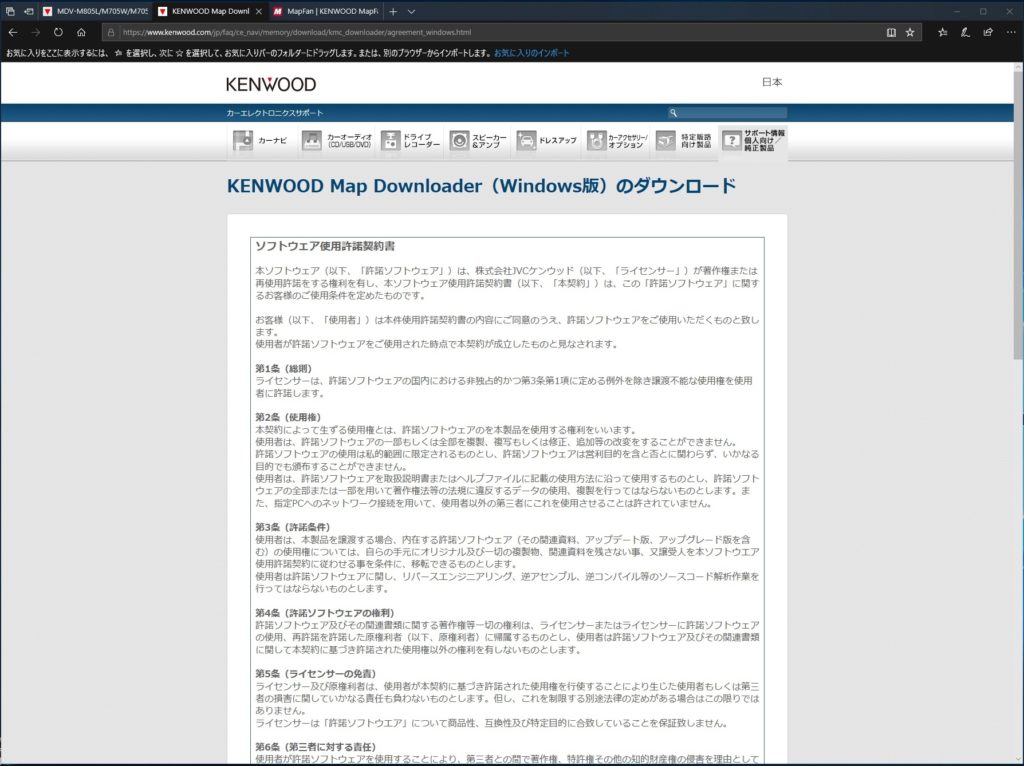Click the 特定販路向け製品 icon

pos(665,140)
